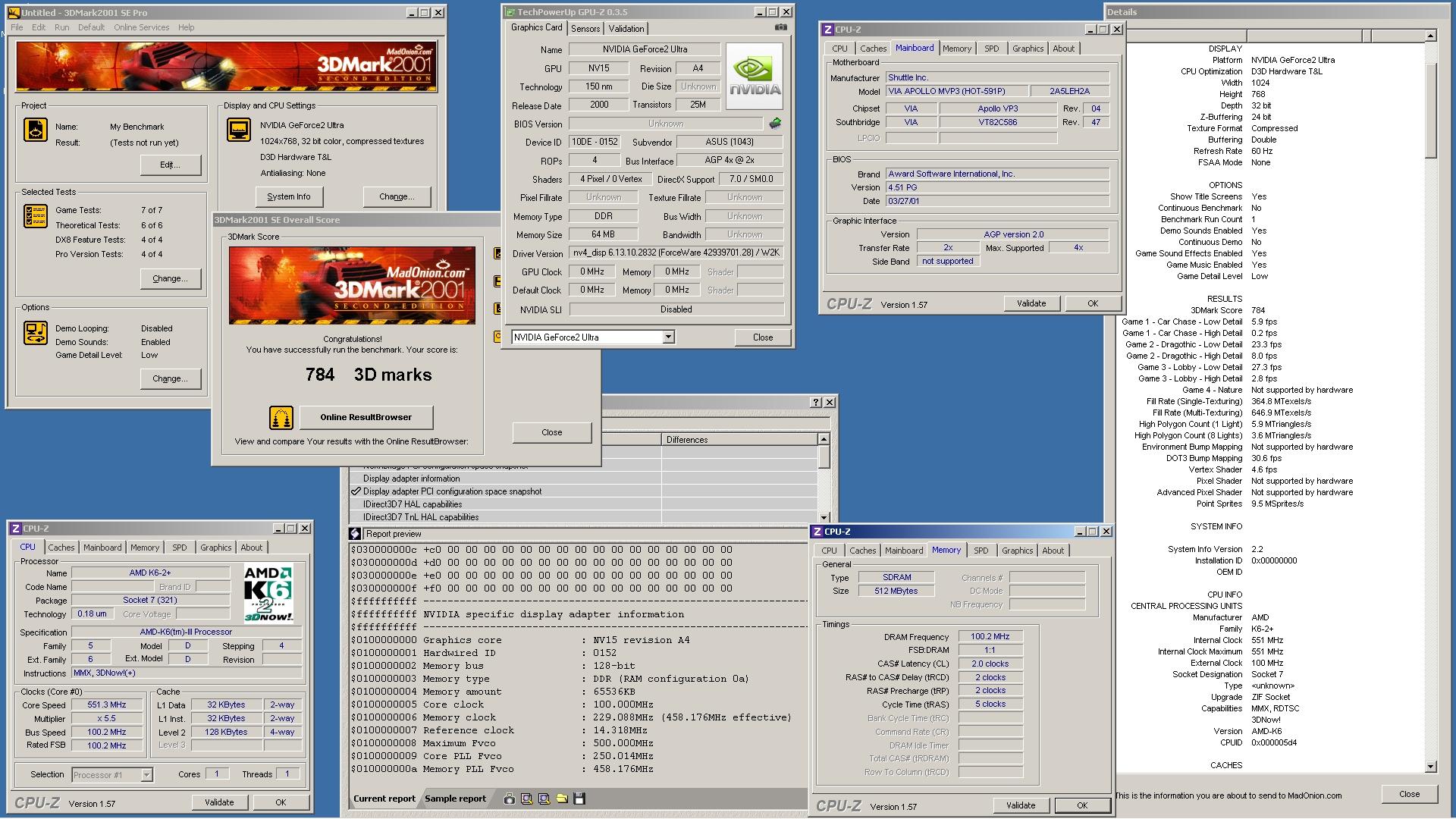Click the DRAM Frequency 100.2 MHz field
This screenshot has width=1456, height=819.
coord(990,636)
